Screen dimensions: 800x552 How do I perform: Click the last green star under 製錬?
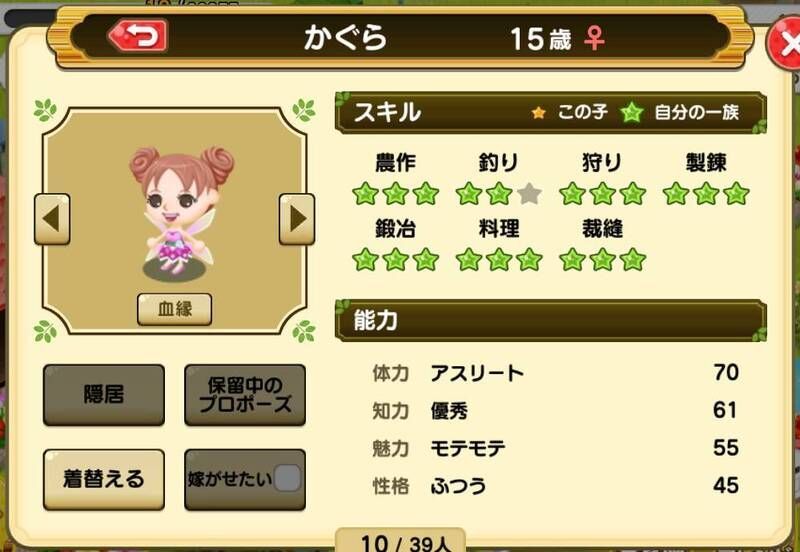736,194
